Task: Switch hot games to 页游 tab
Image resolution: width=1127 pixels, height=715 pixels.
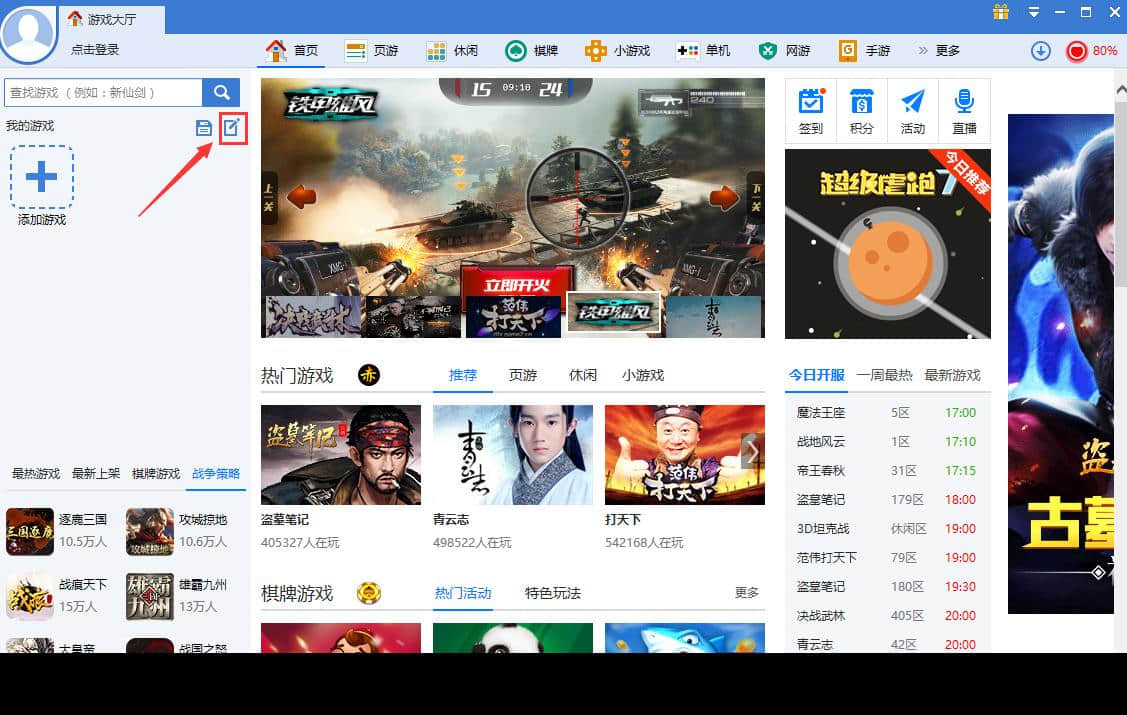Action: click(x=523, y=375)
